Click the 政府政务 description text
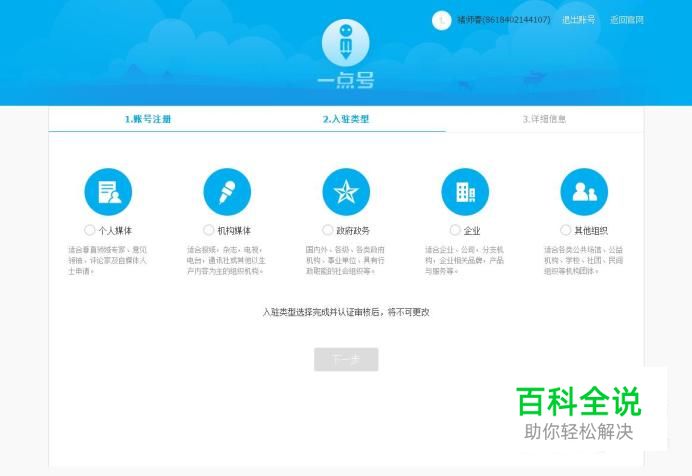 (345, 260)
